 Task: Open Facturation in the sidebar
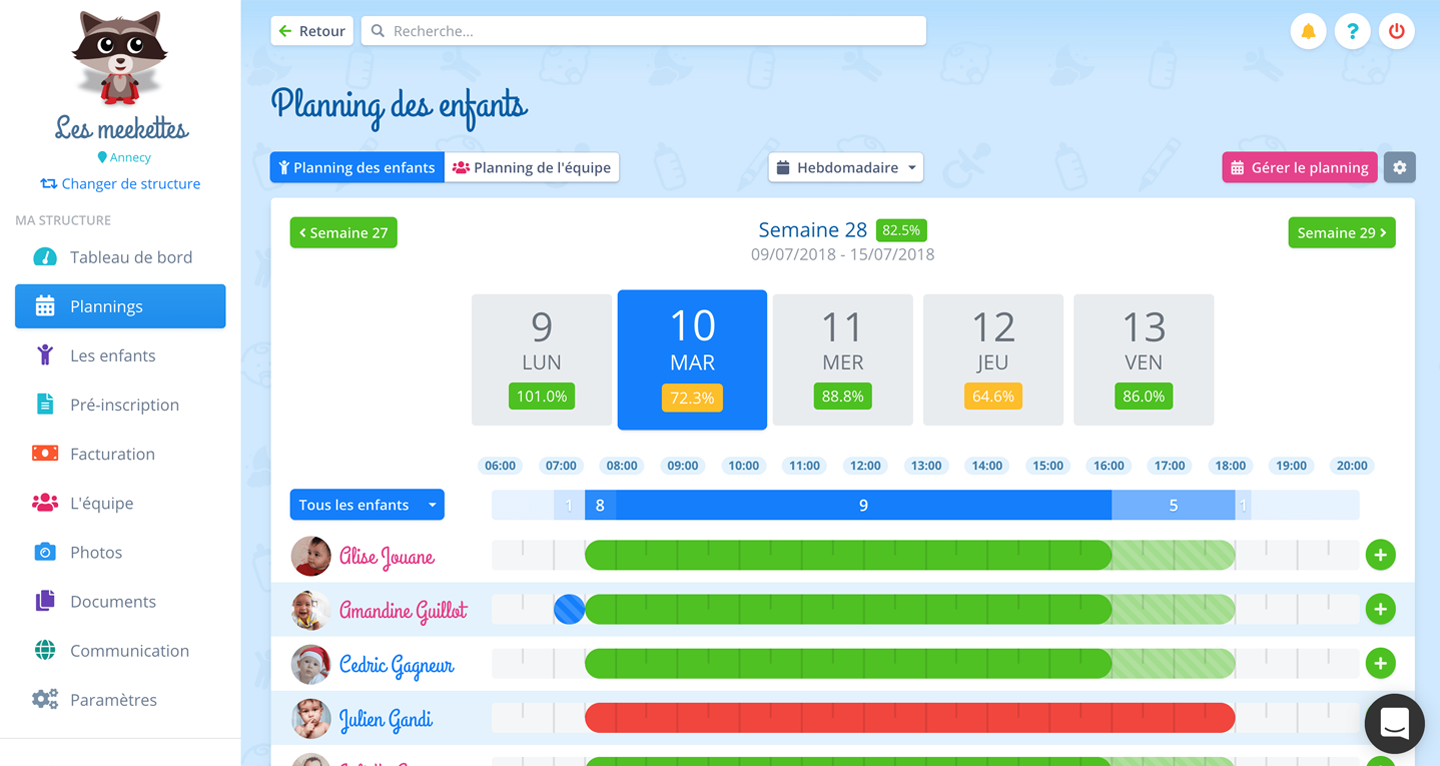tap(112, 454)
